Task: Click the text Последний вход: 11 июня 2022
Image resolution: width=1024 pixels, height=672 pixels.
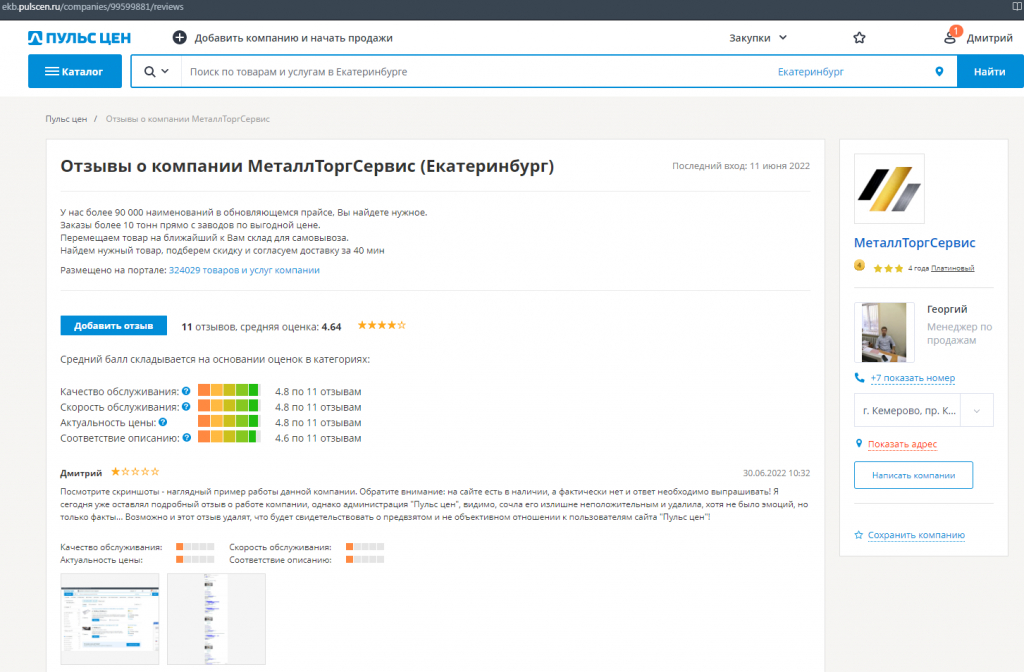Action: click(741, 166)
